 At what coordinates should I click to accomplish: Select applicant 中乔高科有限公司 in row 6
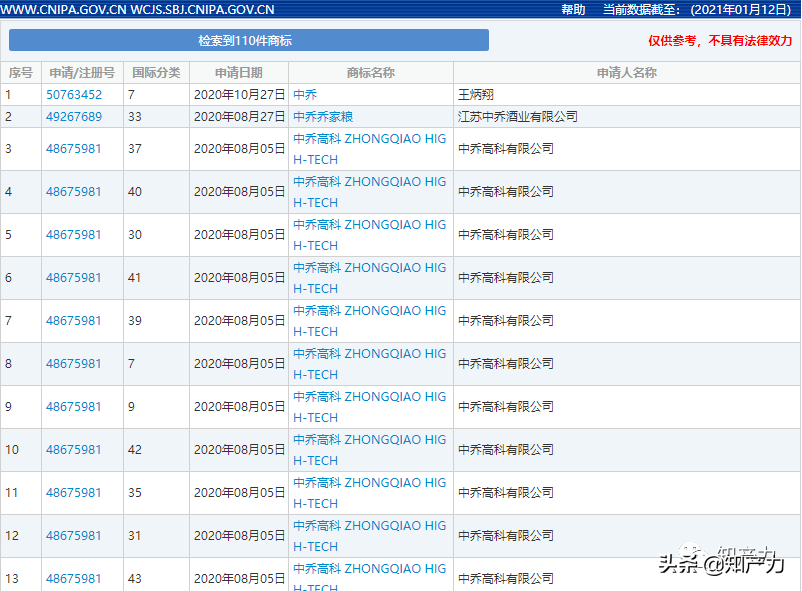coord(506,278)
